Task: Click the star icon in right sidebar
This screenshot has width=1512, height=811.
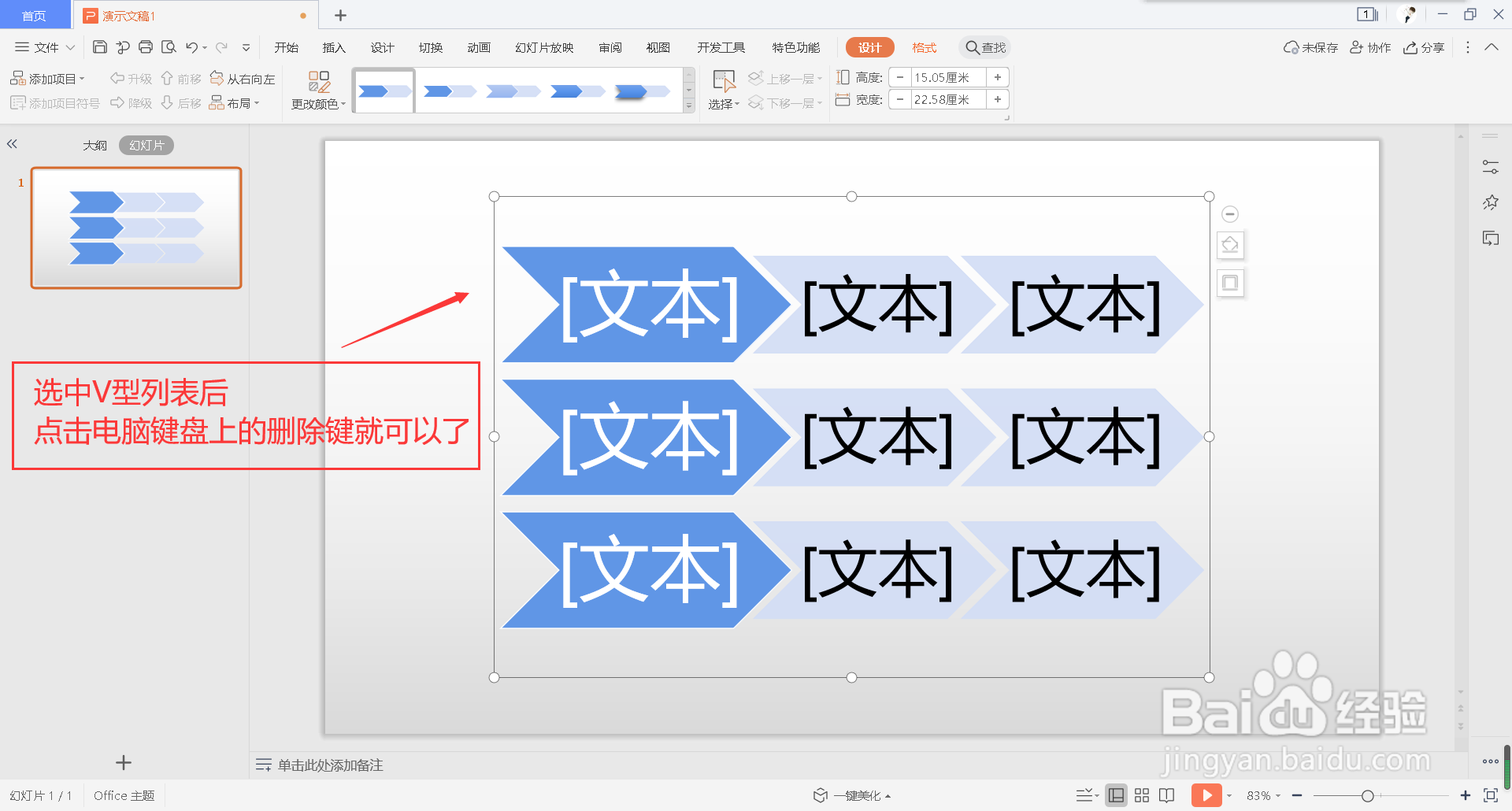Action: point(1490,202)
